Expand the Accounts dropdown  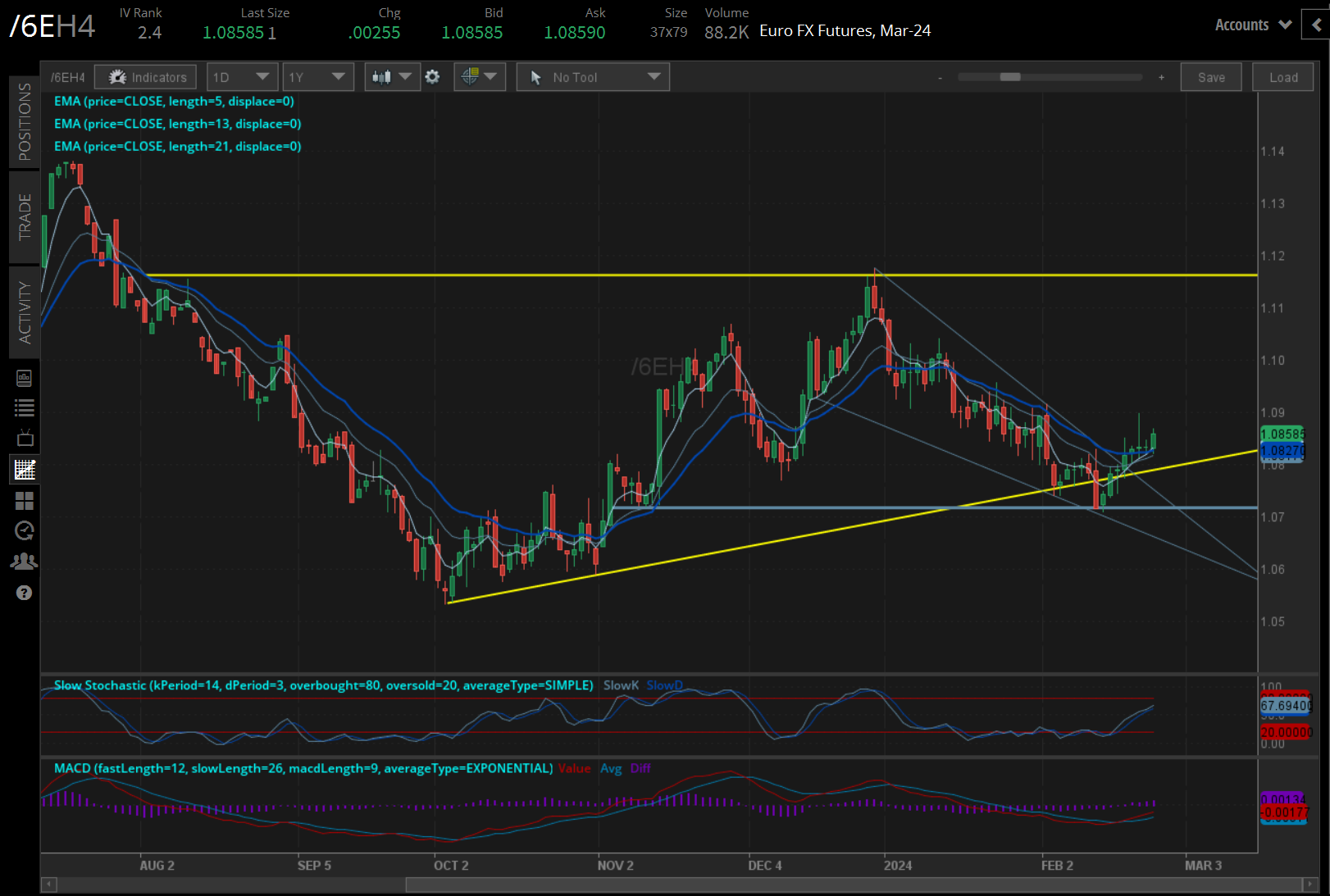tap(1252, 25)
